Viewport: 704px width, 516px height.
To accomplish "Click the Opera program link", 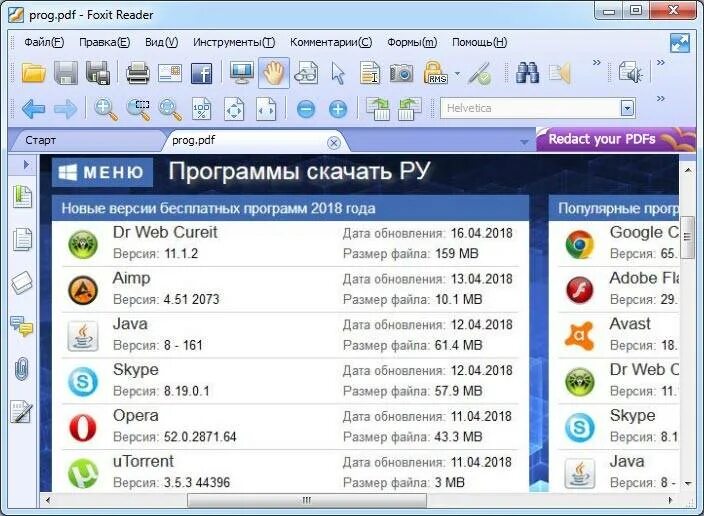I will pyautogui.click(x=136, y=415).
